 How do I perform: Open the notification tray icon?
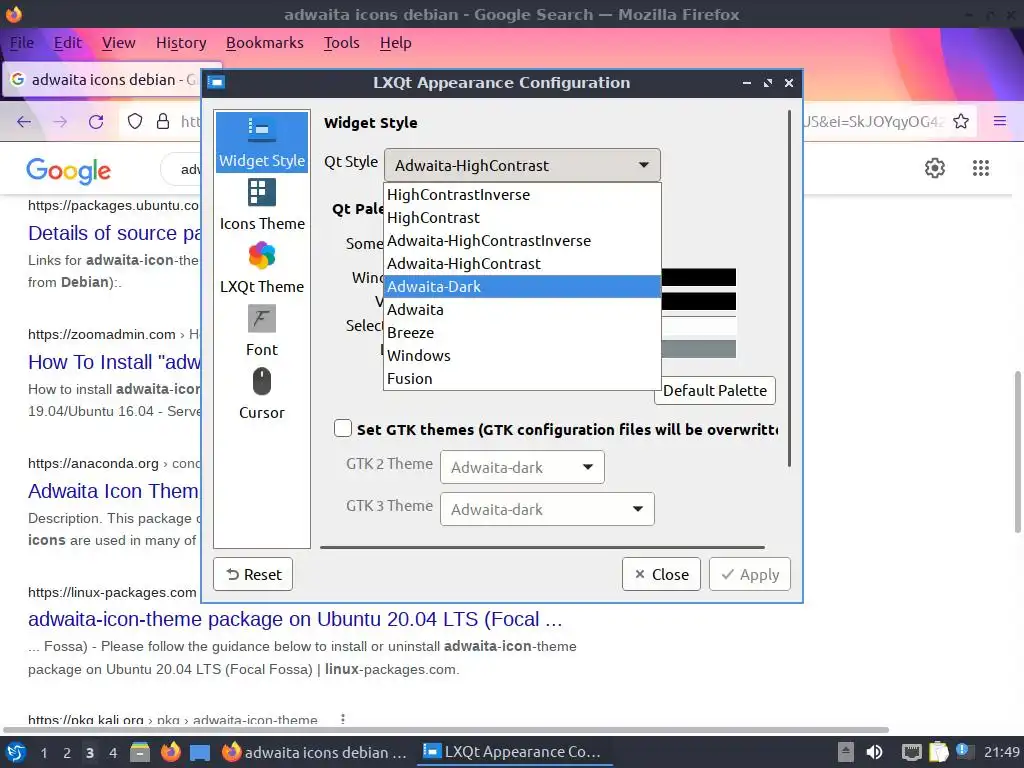964,751
